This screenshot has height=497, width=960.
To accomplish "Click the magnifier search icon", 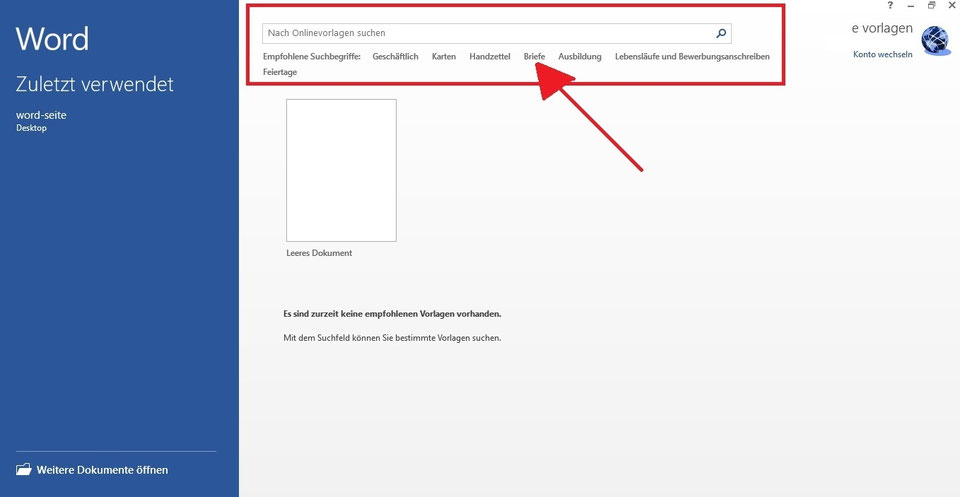I will coord(721,33).
